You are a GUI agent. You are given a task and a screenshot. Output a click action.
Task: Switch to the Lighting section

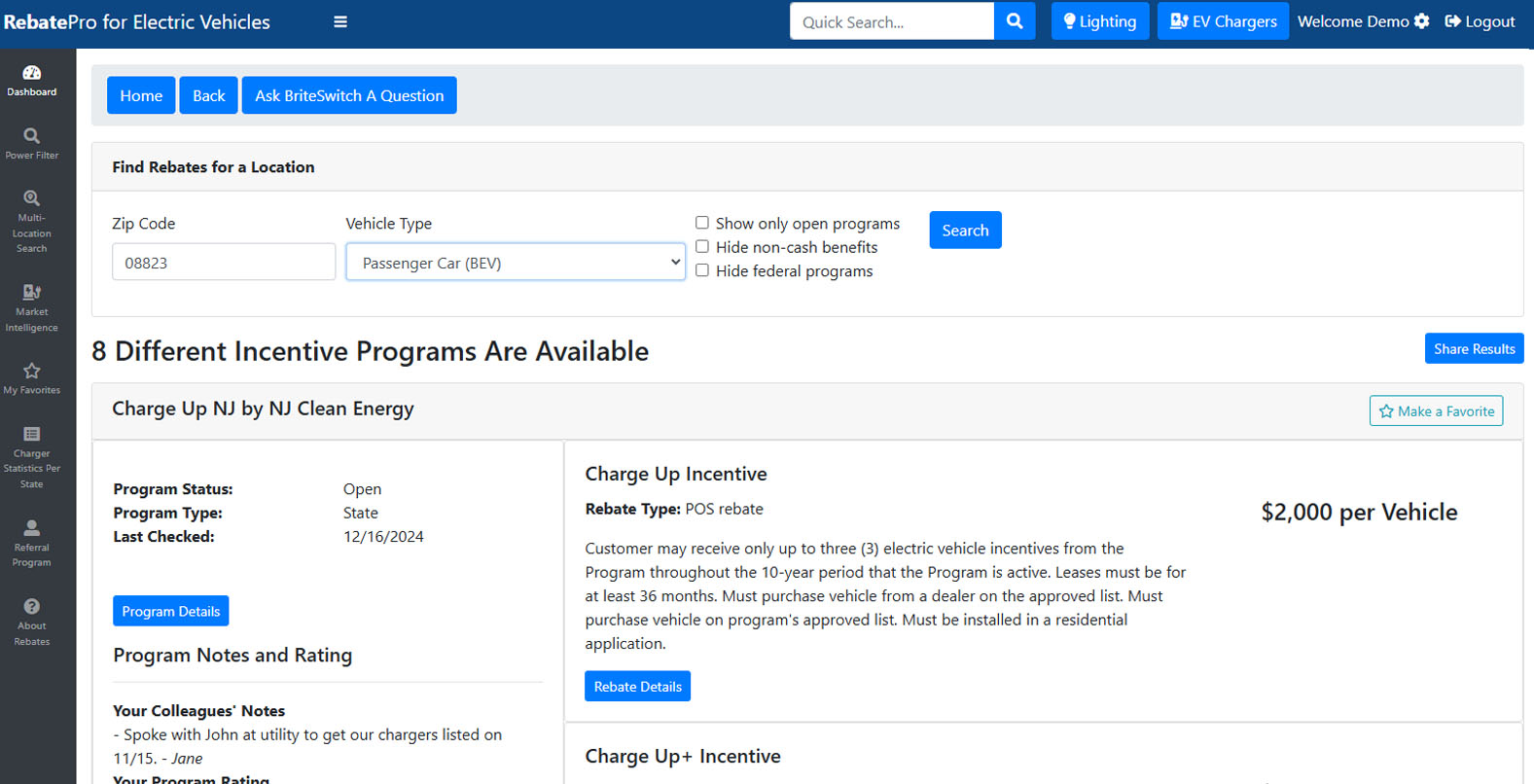1100,21
